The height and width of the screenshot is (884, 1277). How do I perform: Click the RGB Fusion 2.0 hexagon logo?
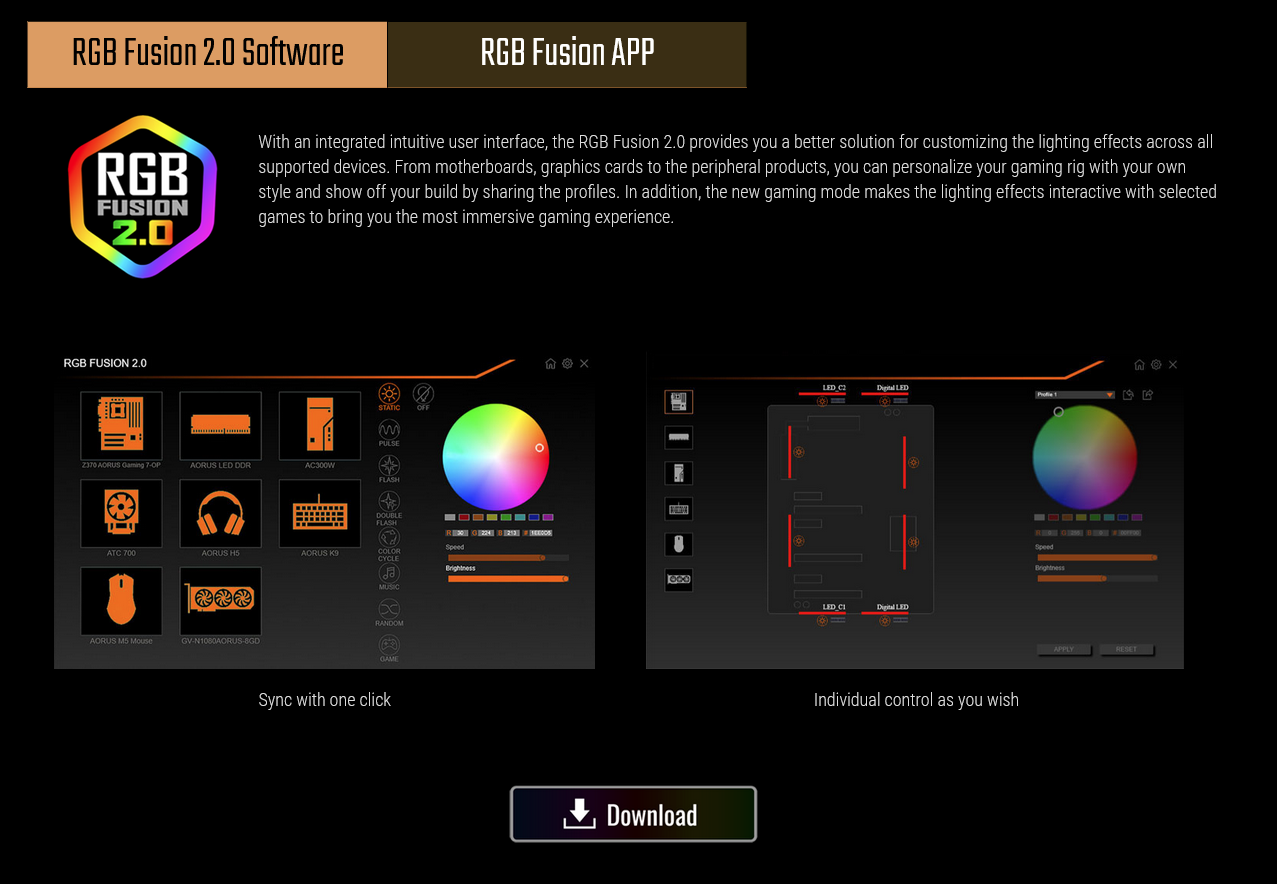(142, 196)
